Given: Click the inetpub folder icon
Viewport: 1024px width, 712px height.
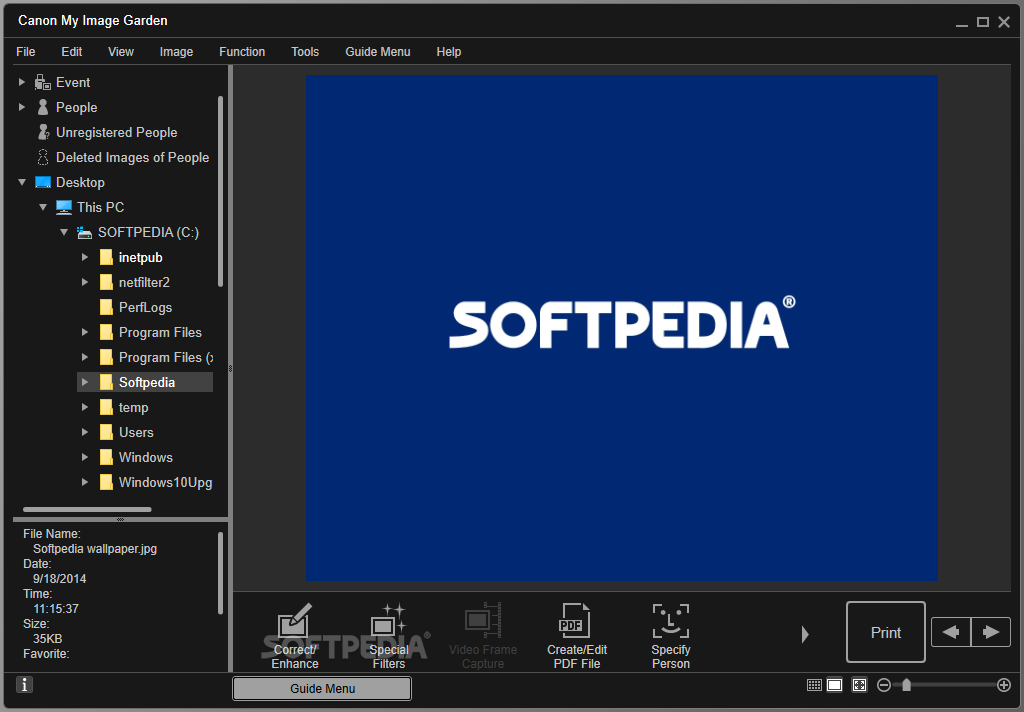Looking at the screenshot, I should (106, 257).
